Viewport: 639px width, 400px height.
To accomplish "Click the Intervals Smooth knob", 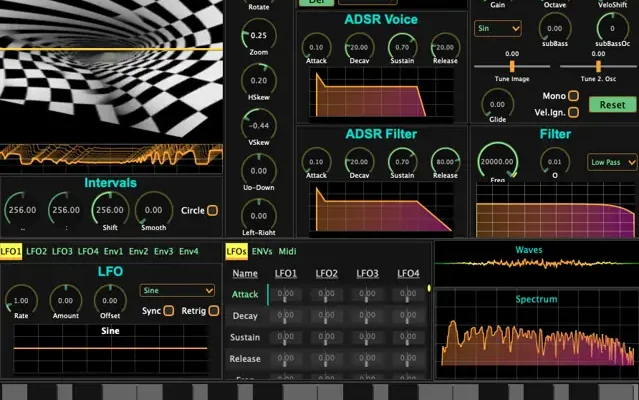I will (x=153, y=210).
